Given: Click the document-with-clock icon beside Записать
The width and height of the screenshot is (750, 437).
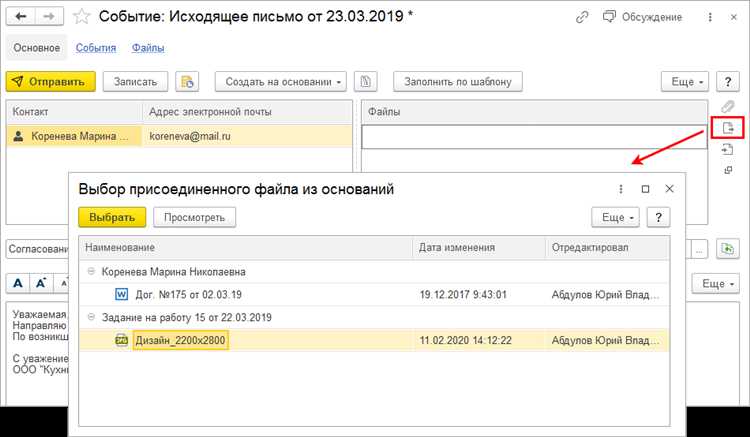Looking at the screenshot, I should (x=187, y=82).
